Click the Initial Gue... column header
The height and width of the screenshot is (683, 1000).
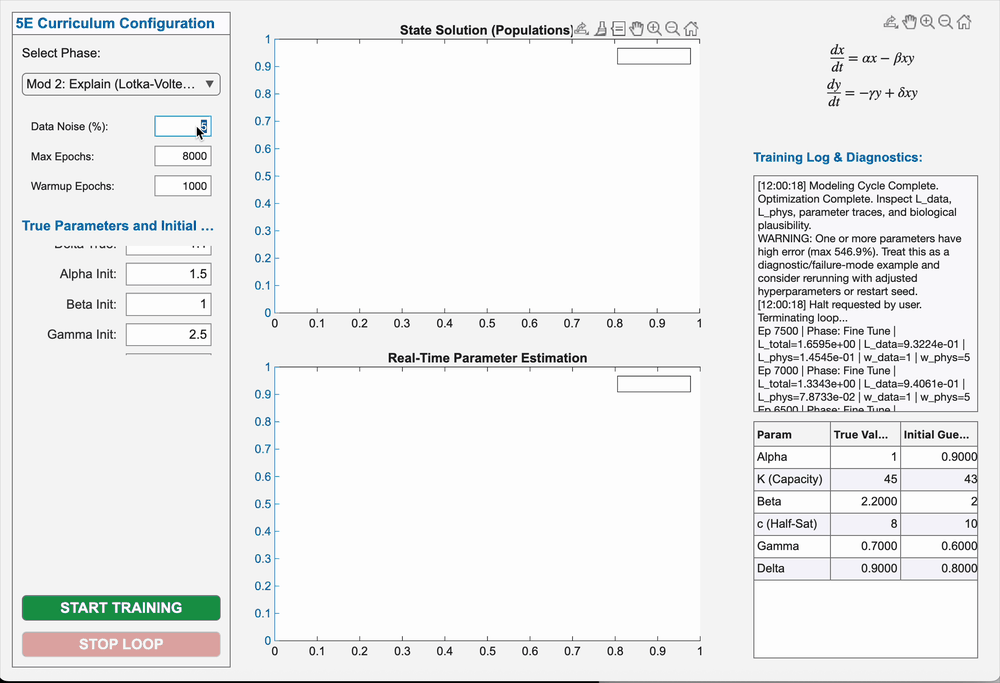(x=939, y=434)
